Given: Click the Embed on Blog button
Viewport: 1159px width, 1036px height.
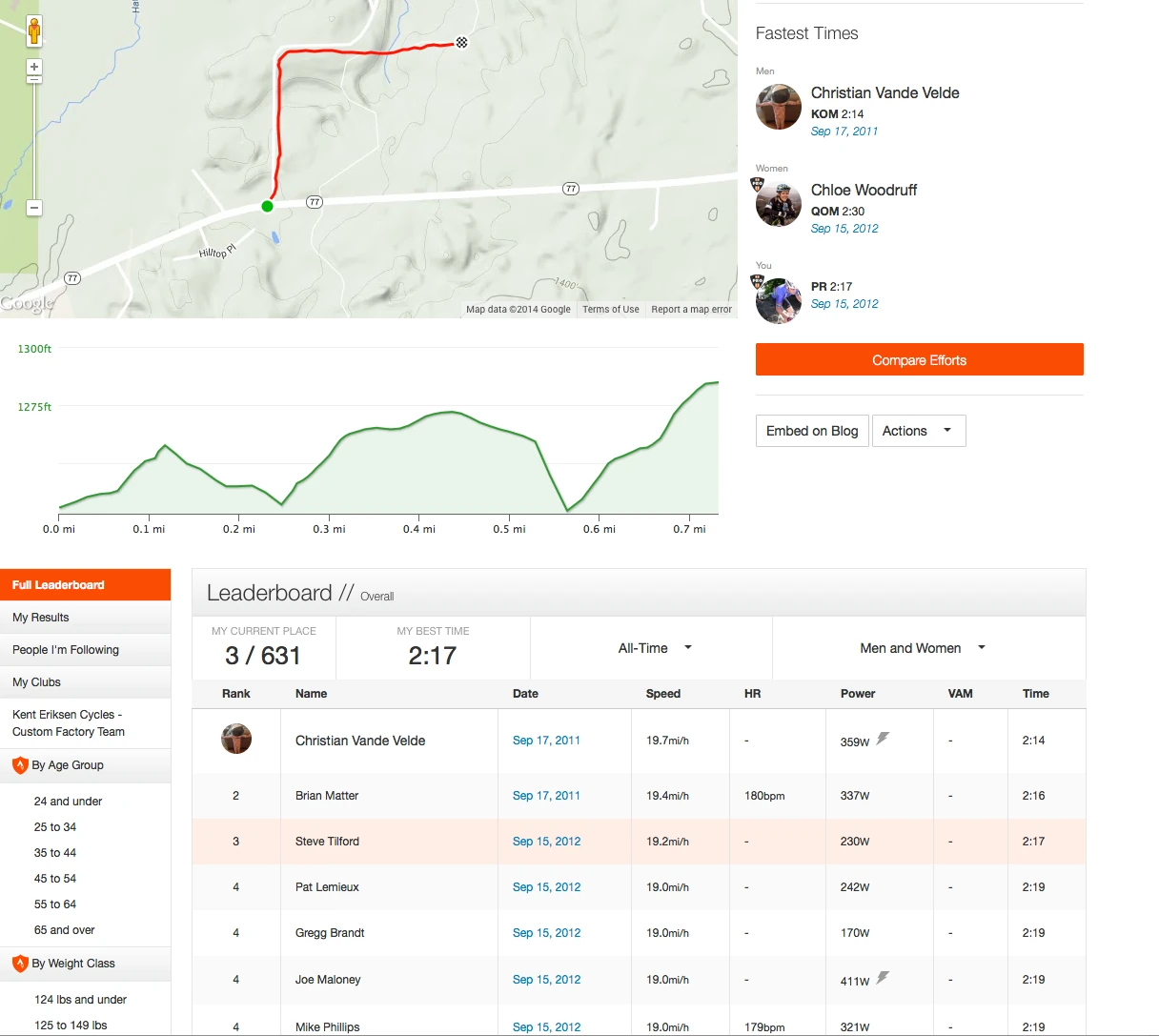Looking at the screenshot, I should click(x=812, y=431).
